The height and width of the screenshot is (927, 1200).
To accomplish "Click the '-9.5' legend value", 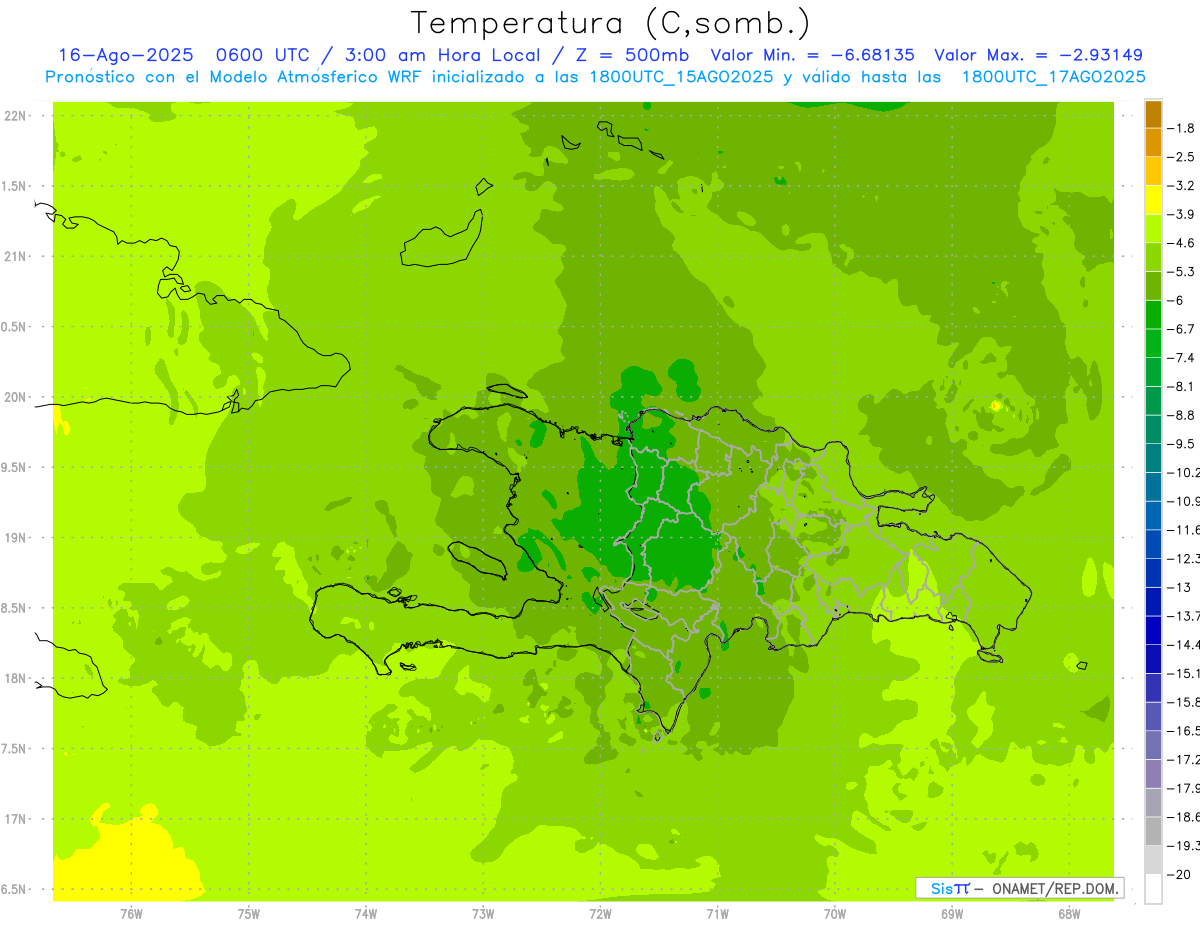I will [x=1183, y=444].
